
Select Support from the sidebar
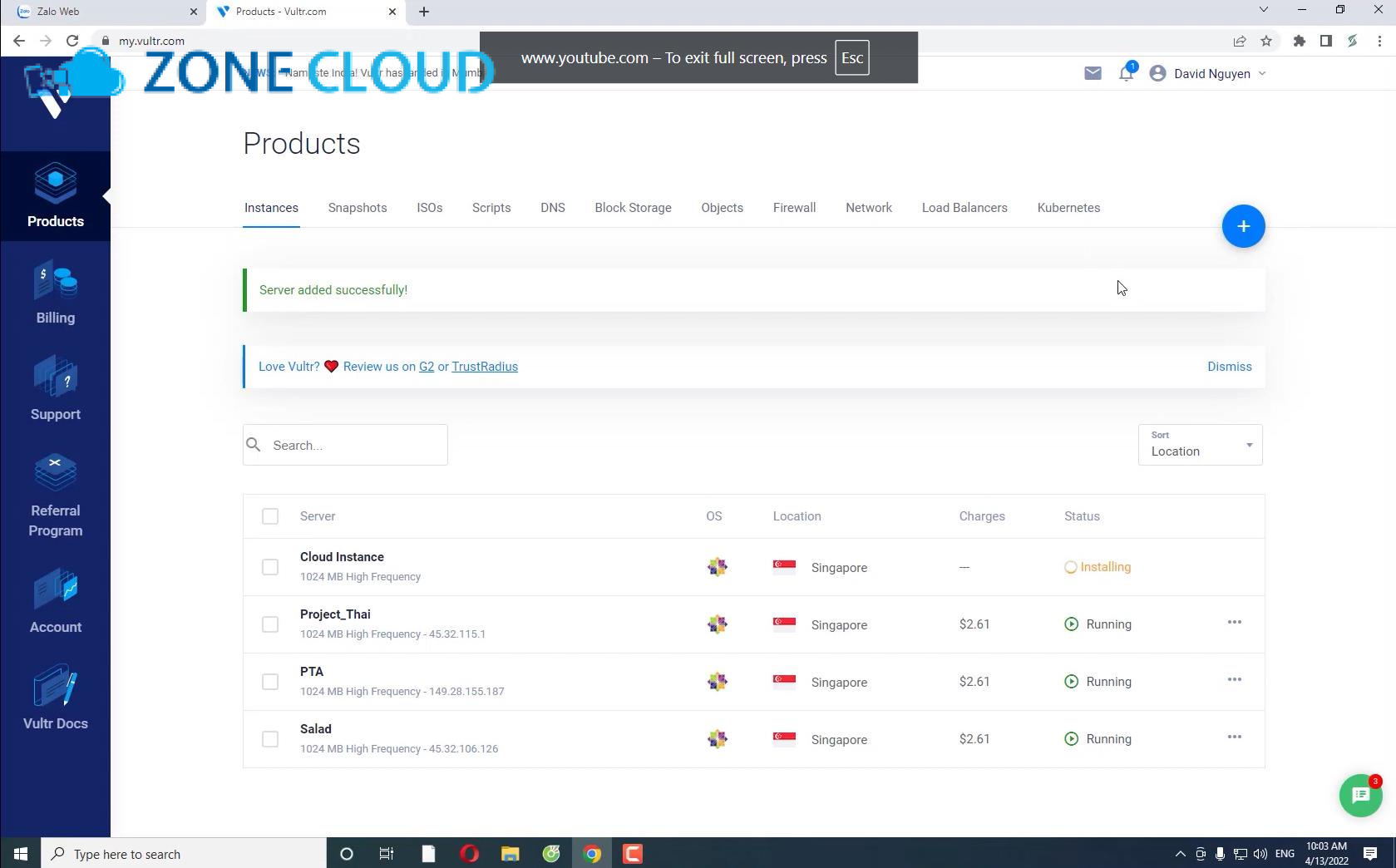[55, 389]
